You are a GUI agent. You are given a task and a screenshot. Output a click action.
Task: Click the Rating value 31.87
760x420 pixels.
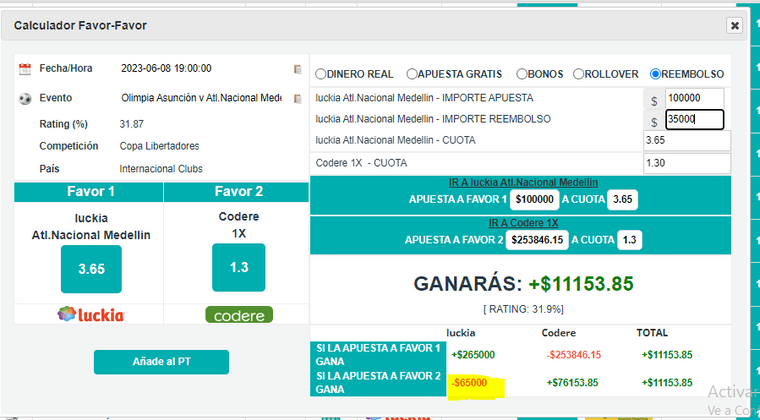coord(131,124)
